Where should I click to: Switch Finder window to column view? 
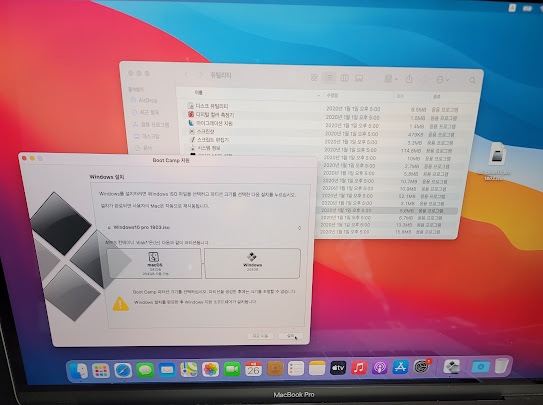tap(344, 78)
